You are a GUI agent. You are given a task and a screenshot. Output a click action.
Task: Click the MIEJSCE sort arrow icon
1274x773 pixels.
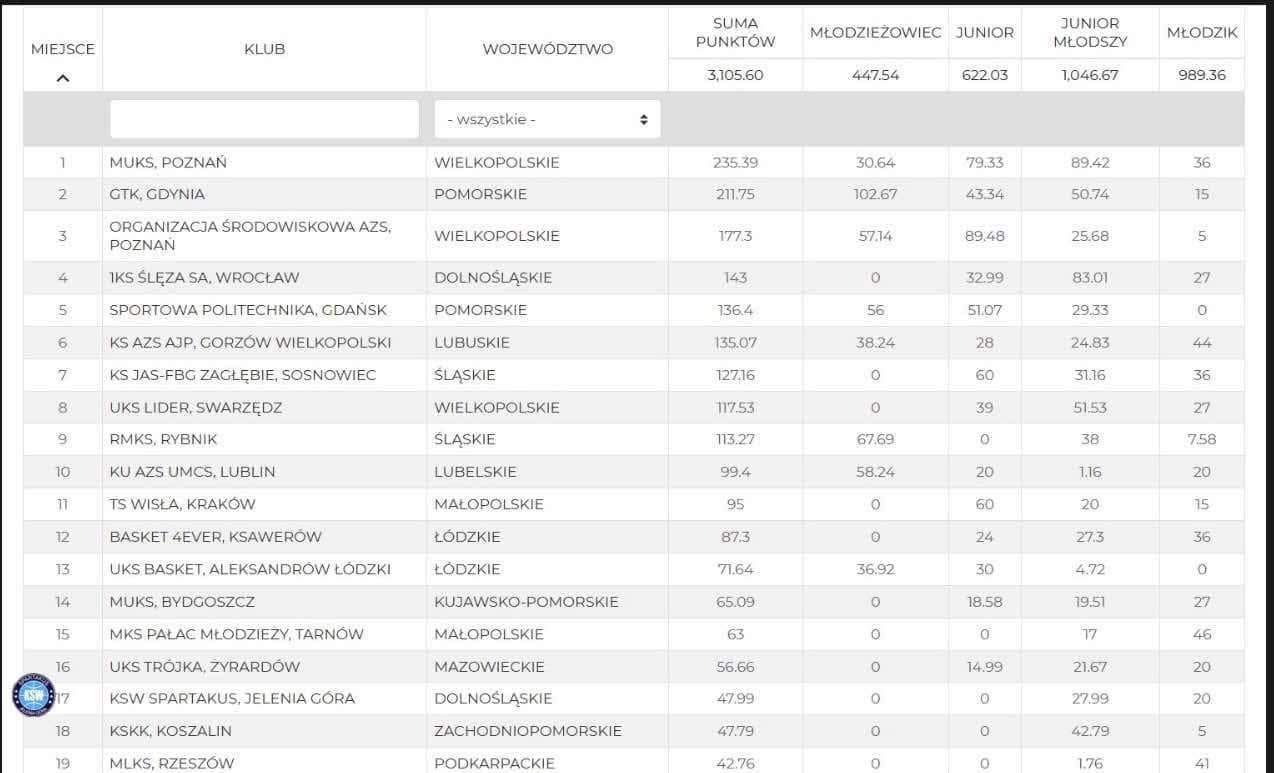point(62,77)
